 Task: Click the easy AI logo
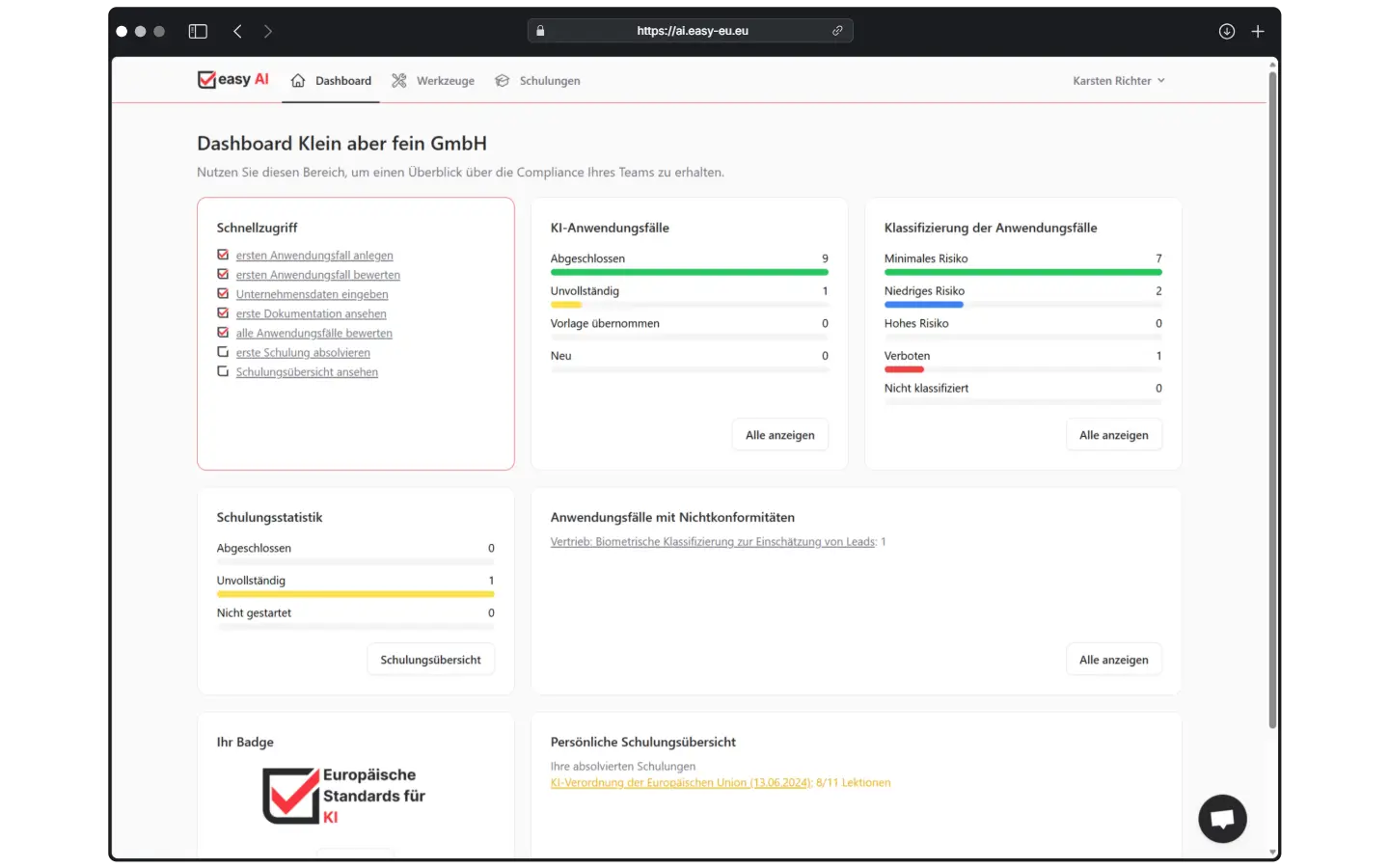point(231,79)
